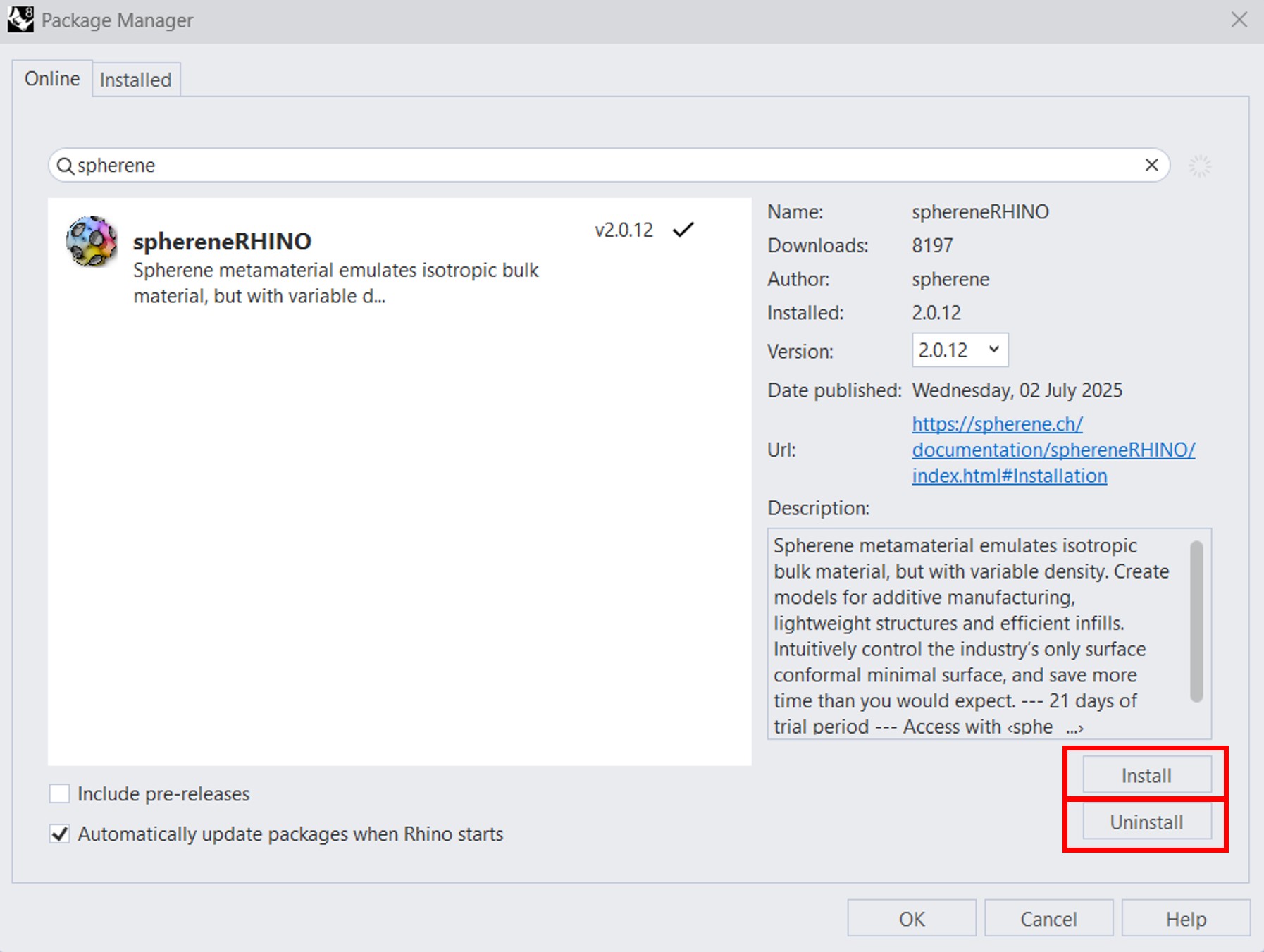Confirm with the OK button
Screen dimensions: 1264x952
911,919
